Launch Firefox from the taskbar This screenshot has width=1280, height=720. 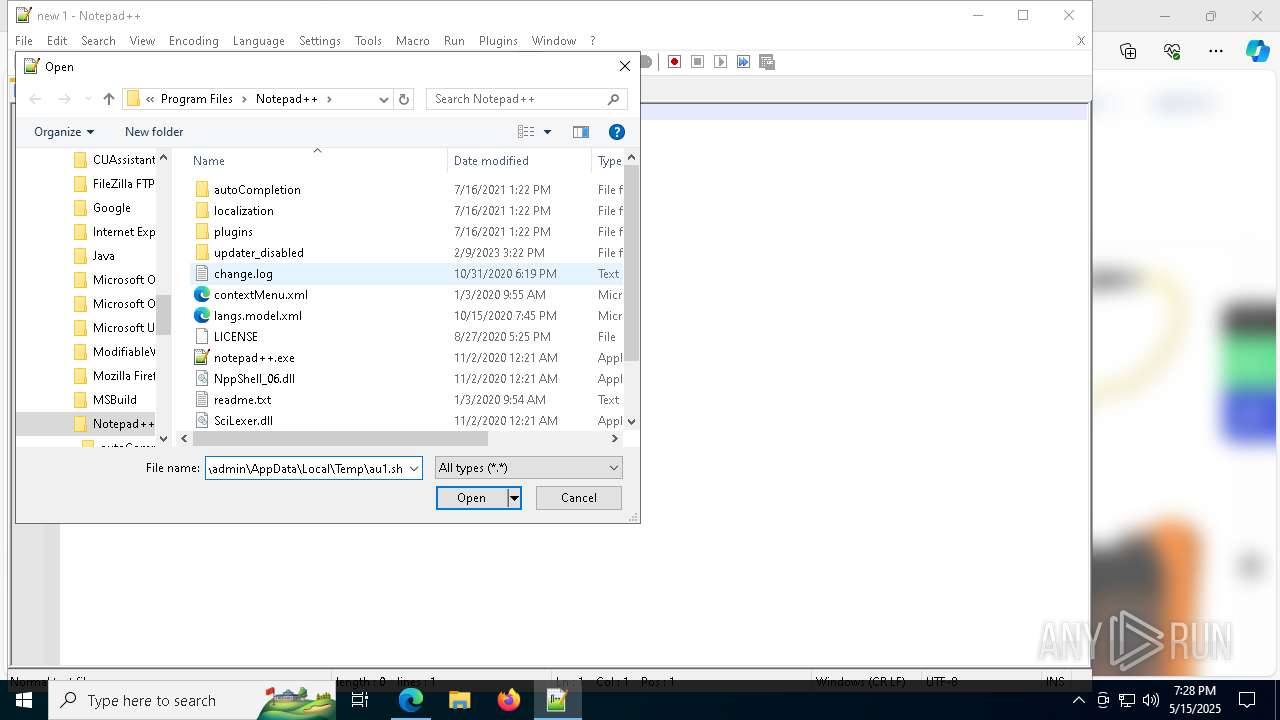[508, 700]
